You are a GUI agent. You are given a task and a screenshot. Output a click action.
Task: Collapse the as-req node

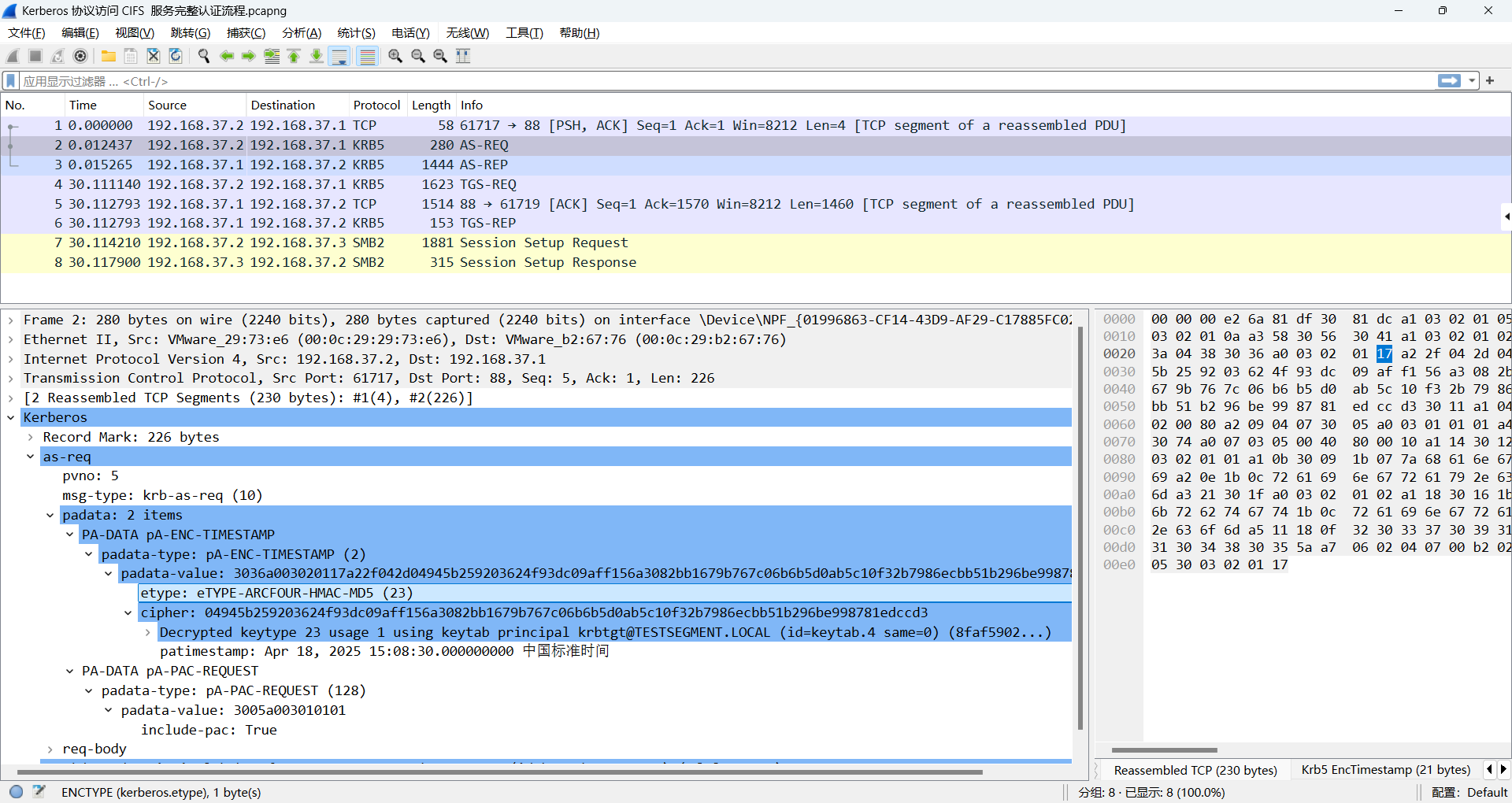pos(31,457)
